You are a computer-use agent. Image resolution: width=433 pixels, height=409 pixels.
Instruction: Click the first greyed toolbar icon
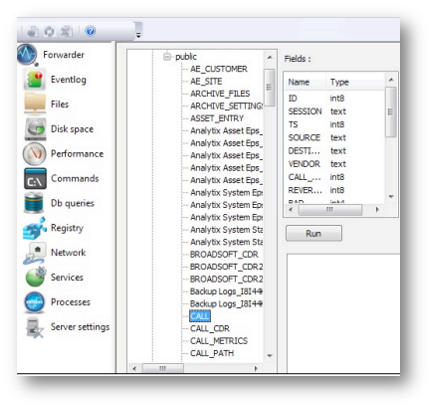click(33, 31)
